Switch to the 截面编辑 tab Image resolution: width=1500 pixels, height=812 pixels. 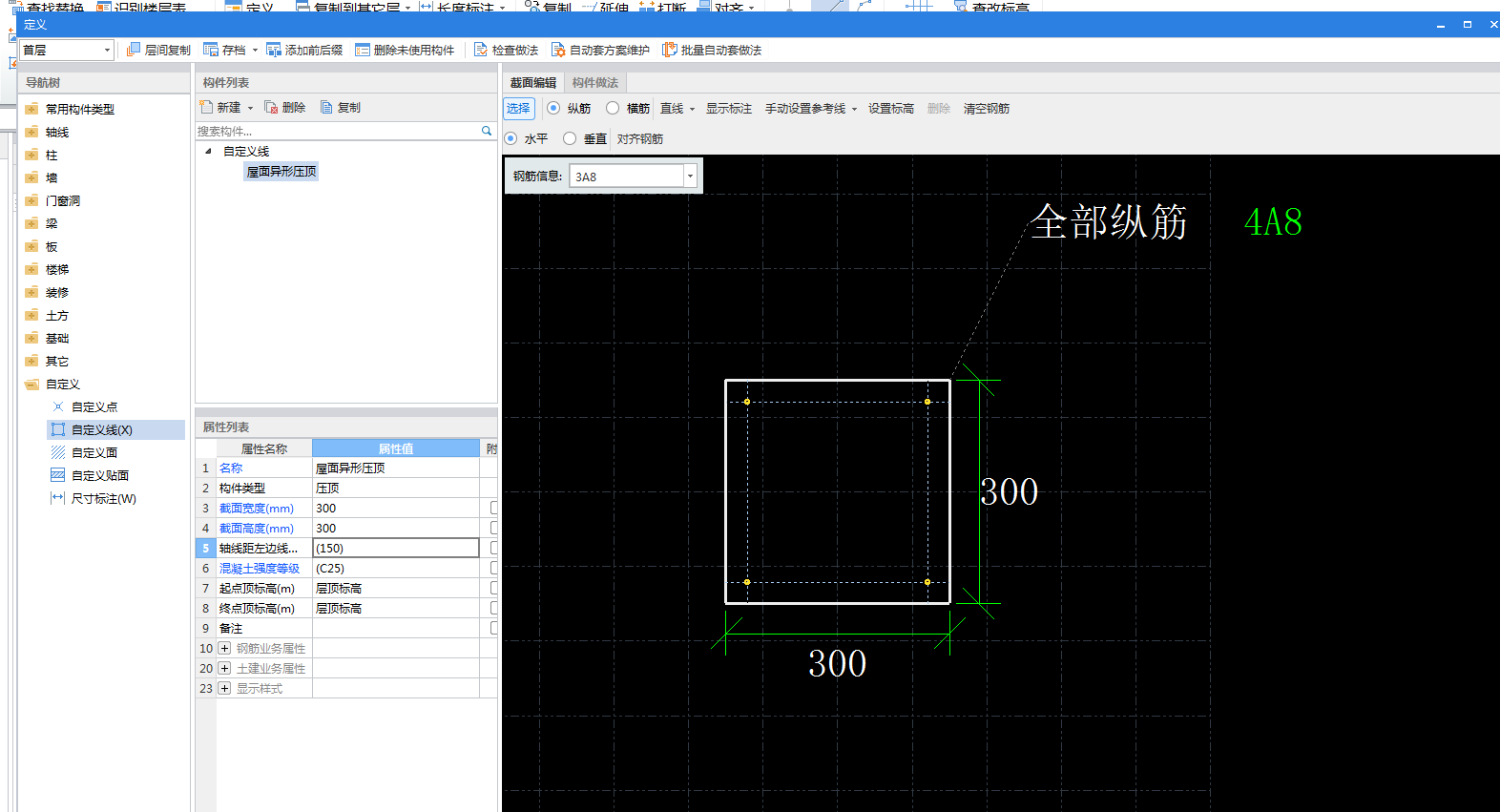(532, 83)
